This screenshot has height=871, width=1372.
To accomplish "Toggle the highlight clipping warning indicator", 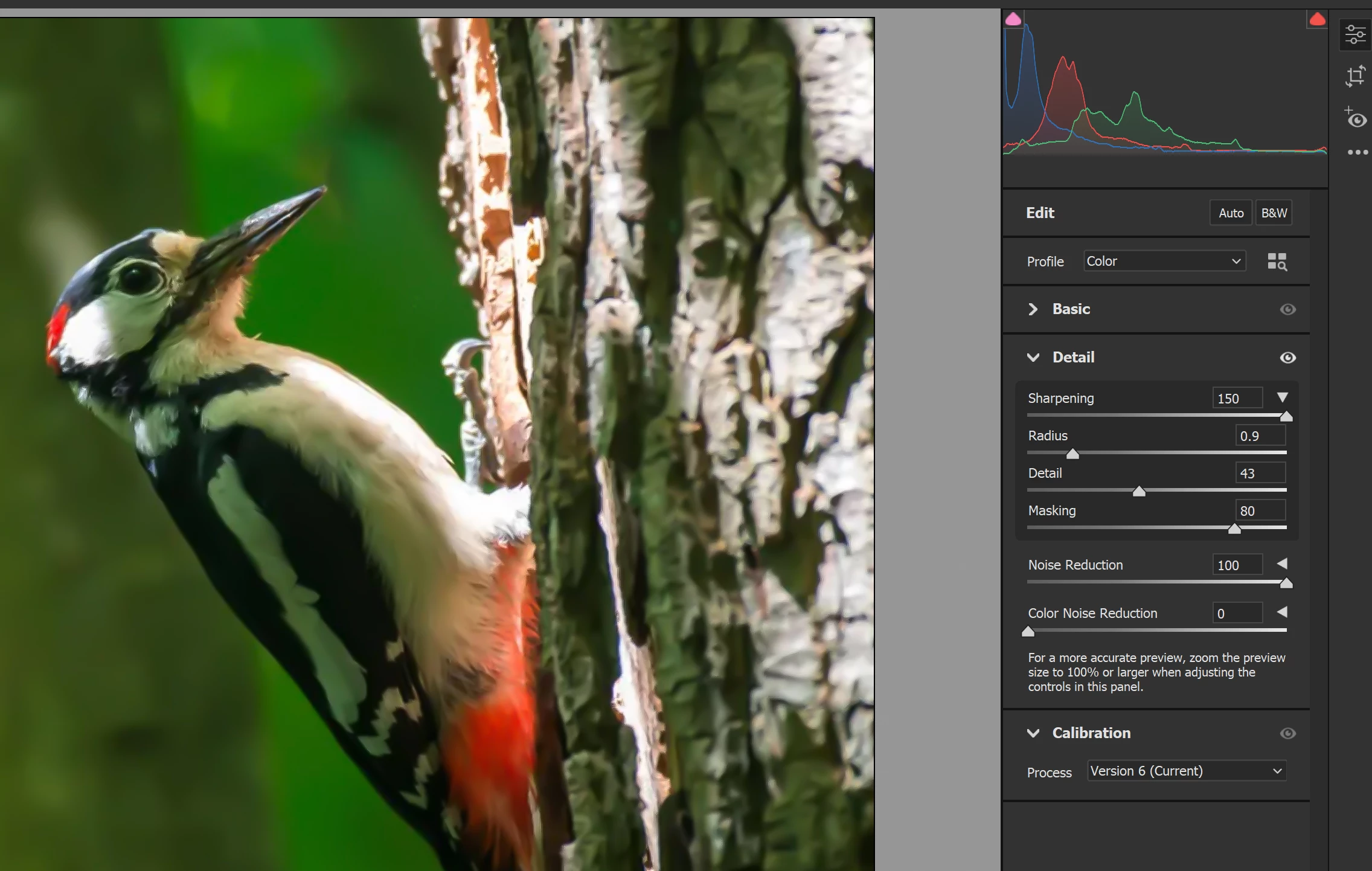I will pyautogui.click(x=1317, y=19).
